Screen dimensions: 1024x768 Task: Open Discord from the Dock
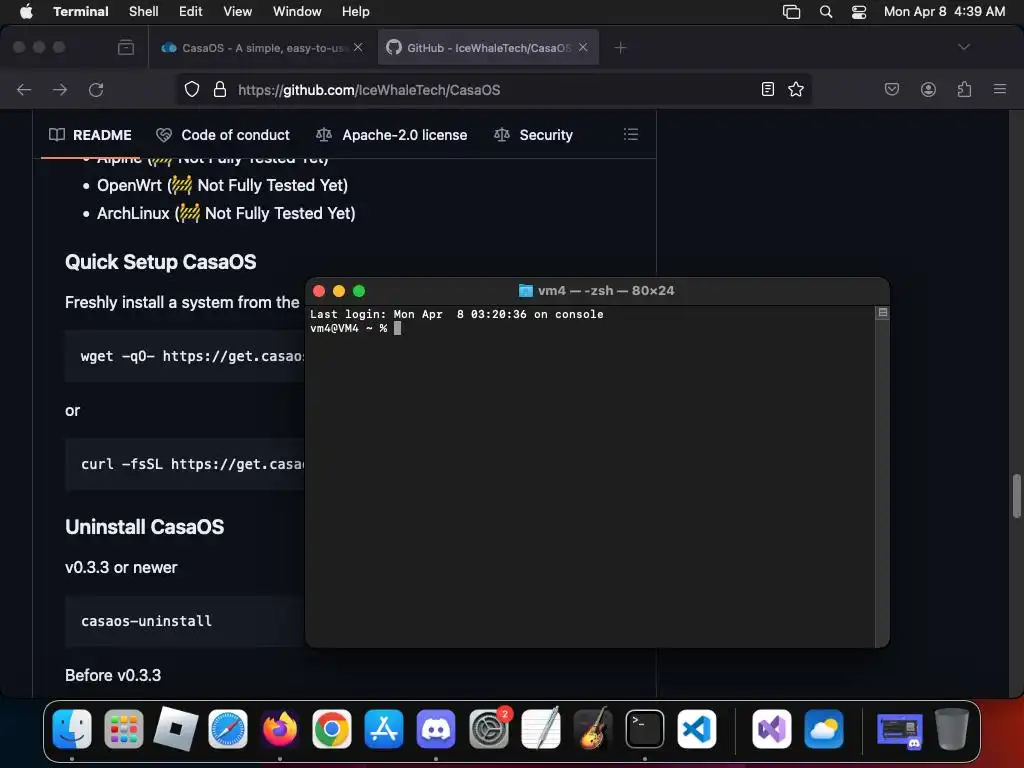pyautogui.click(x=436, y=728)
